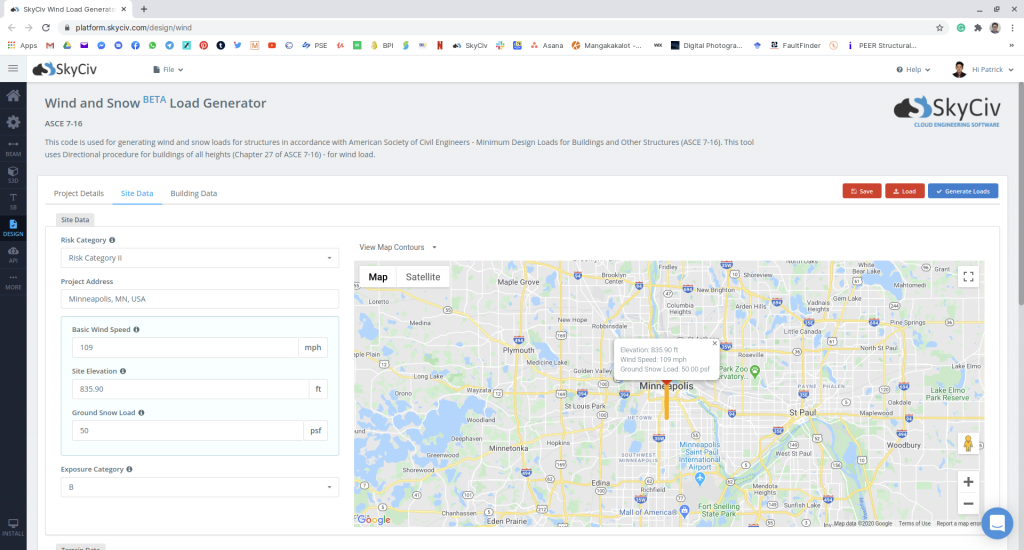Zoom in on the map

[x=967, y=482]
